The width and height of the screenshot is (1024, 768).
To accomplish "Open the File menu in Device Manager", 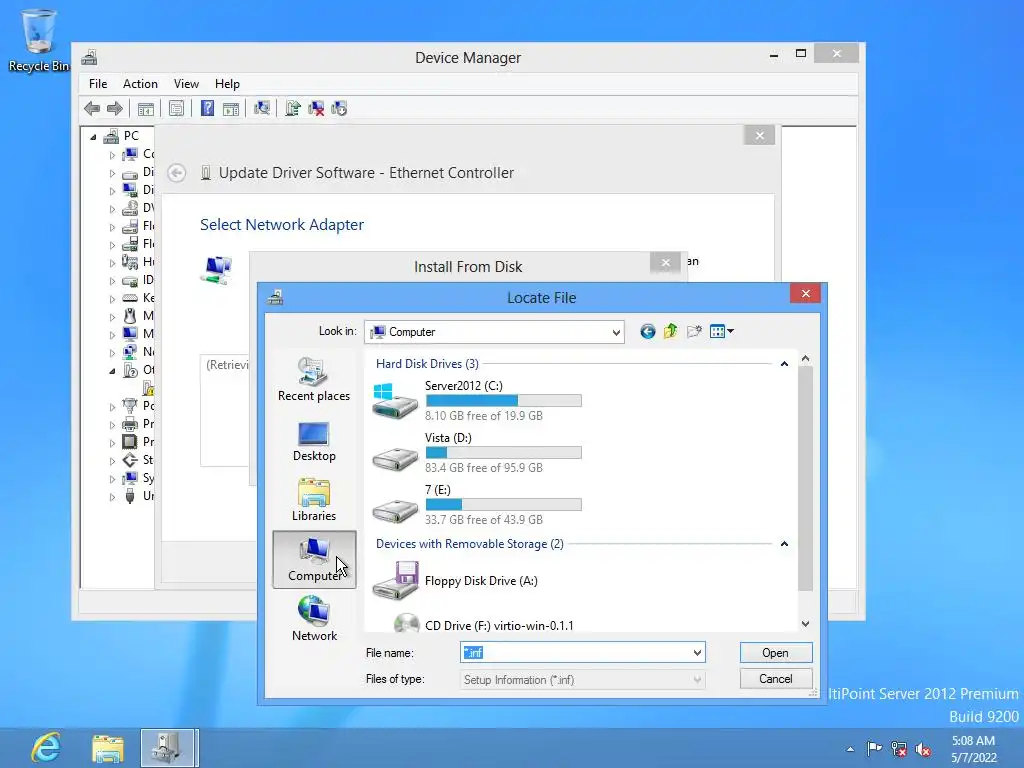I will [x=98, y=84].
